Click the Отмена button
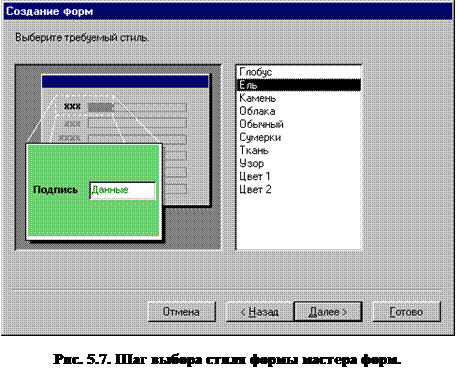Screen dimensions: 457x380 pyautogui.click(x=181, y=312)
